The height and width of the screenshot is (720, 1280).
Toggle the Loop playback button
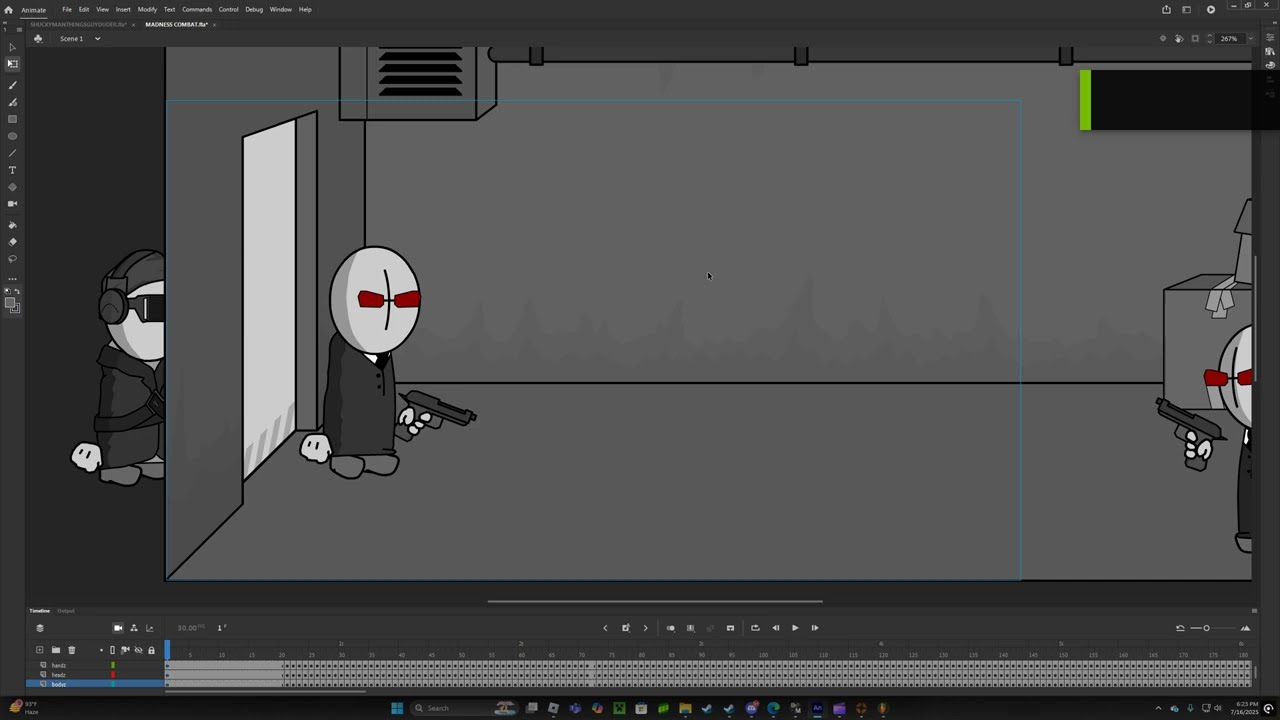point(755,628)
